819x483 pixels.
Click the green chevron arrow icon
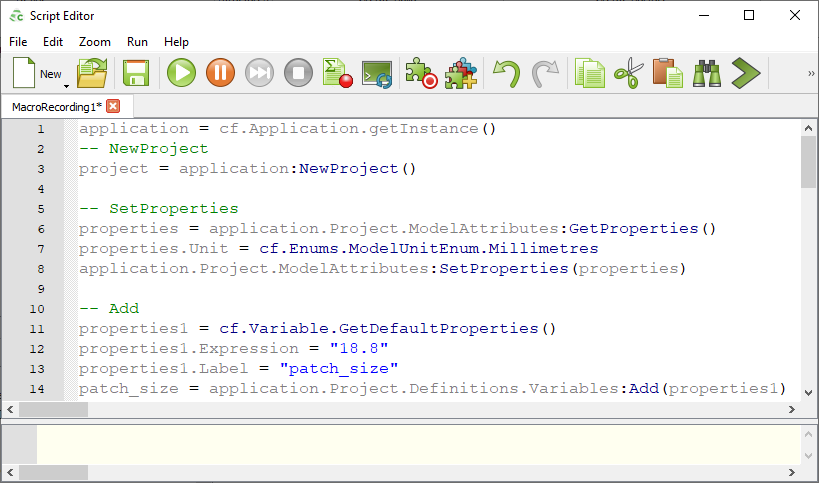[x=746, y=73]
